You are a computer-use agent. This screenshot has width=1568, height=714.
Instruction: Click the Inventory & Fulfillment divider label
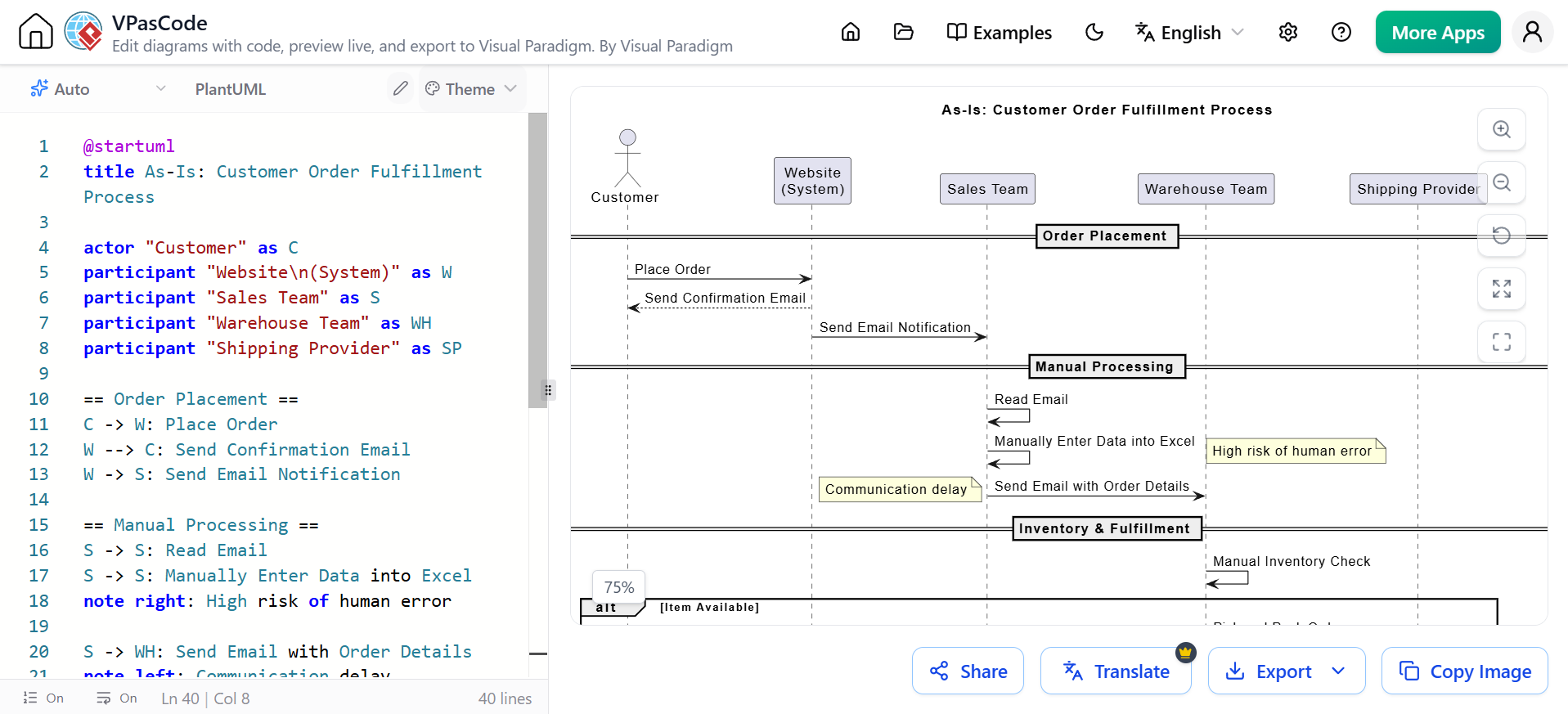point(1107,528)
